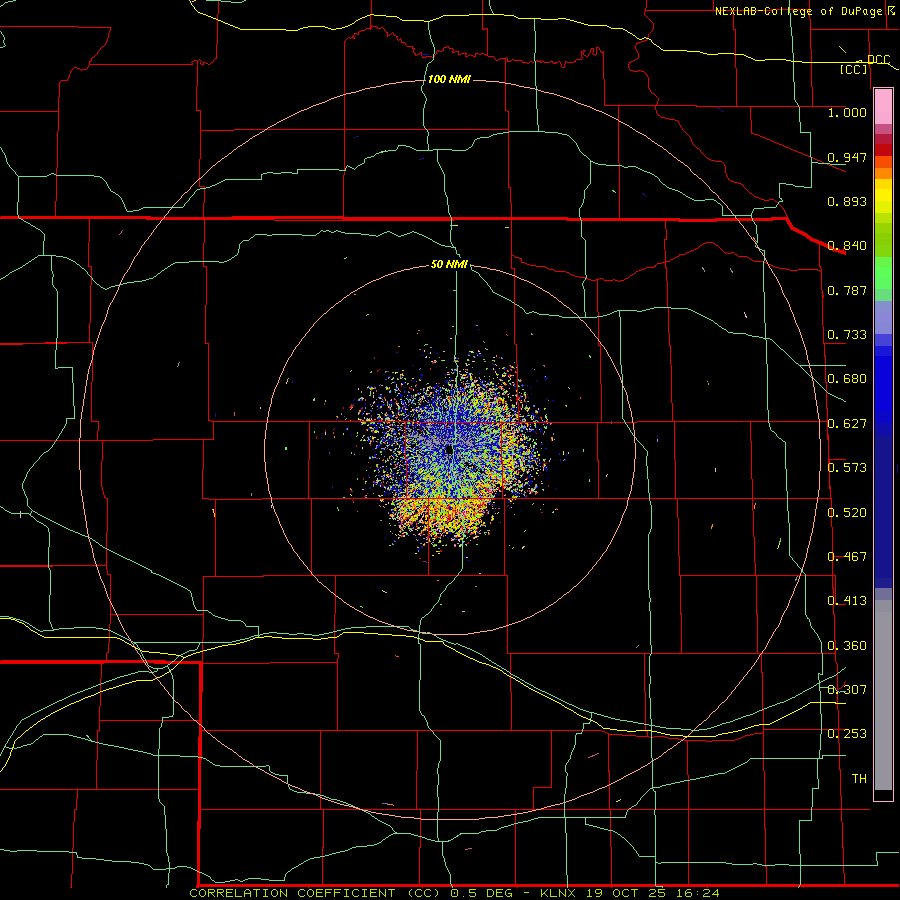
Task: Click the "100 NMI" range ring label
Action: tap(449, 79)
